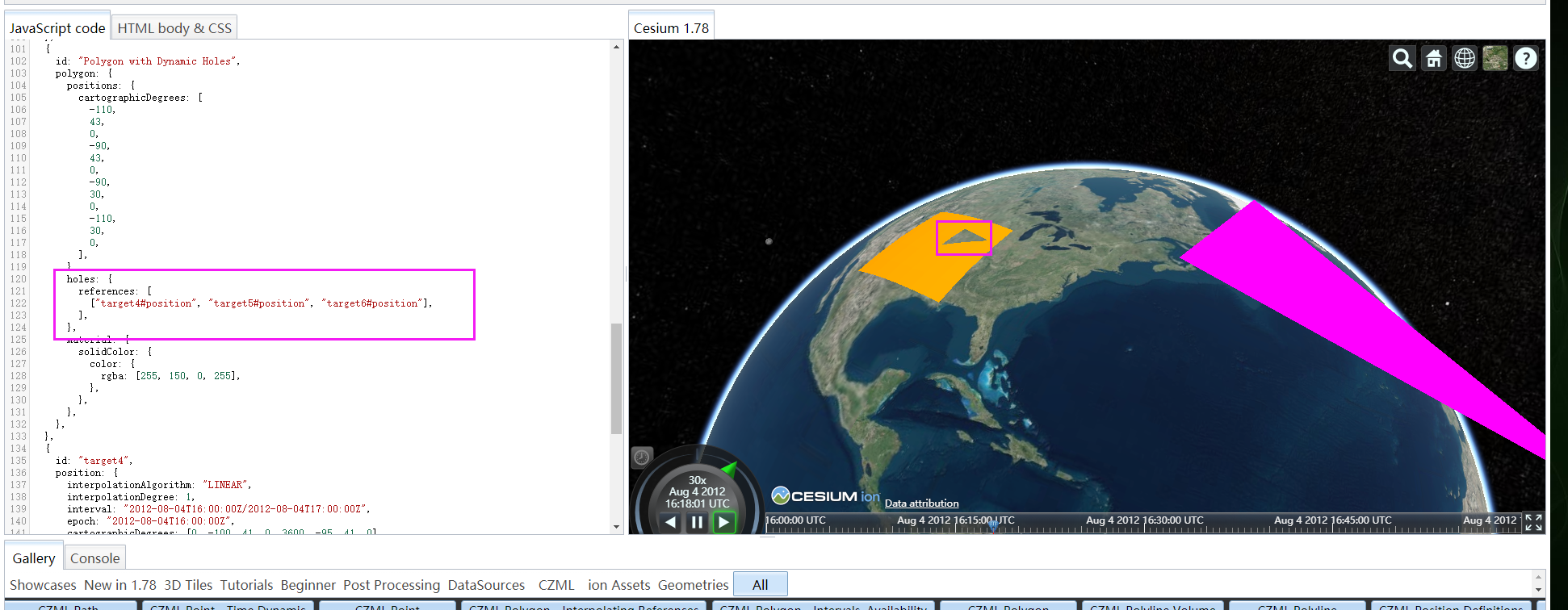Click the "Polygon with Dynamic Holes" string
This screenshot has height=610, width=1568.
[156, 61]
